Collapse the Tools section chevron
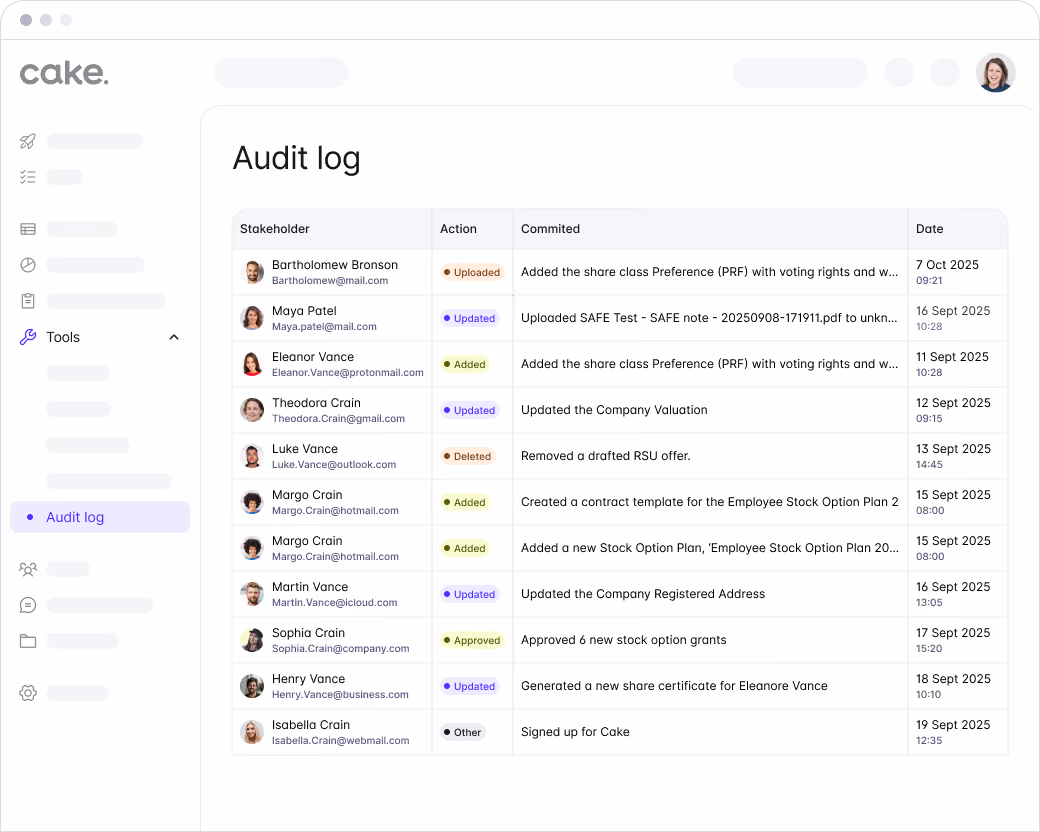Screen dimensions: 1040x832 pyautogui.click(x=174, y=337)
